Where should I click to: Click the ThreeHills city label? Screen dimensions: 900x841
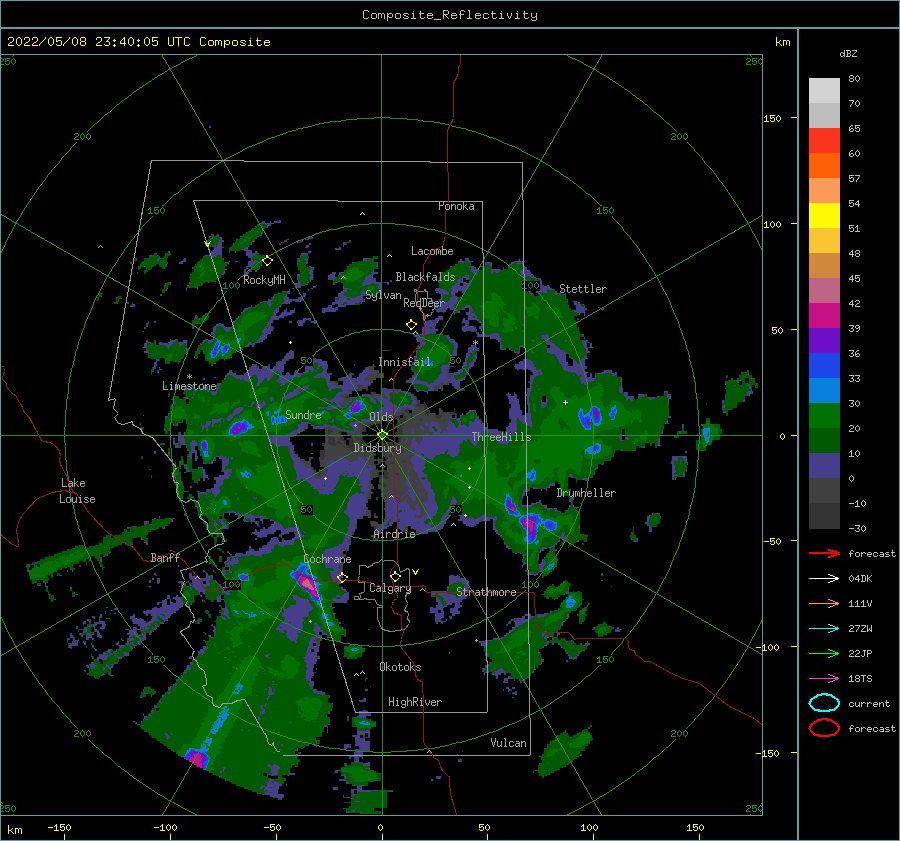tap(502, 437)
